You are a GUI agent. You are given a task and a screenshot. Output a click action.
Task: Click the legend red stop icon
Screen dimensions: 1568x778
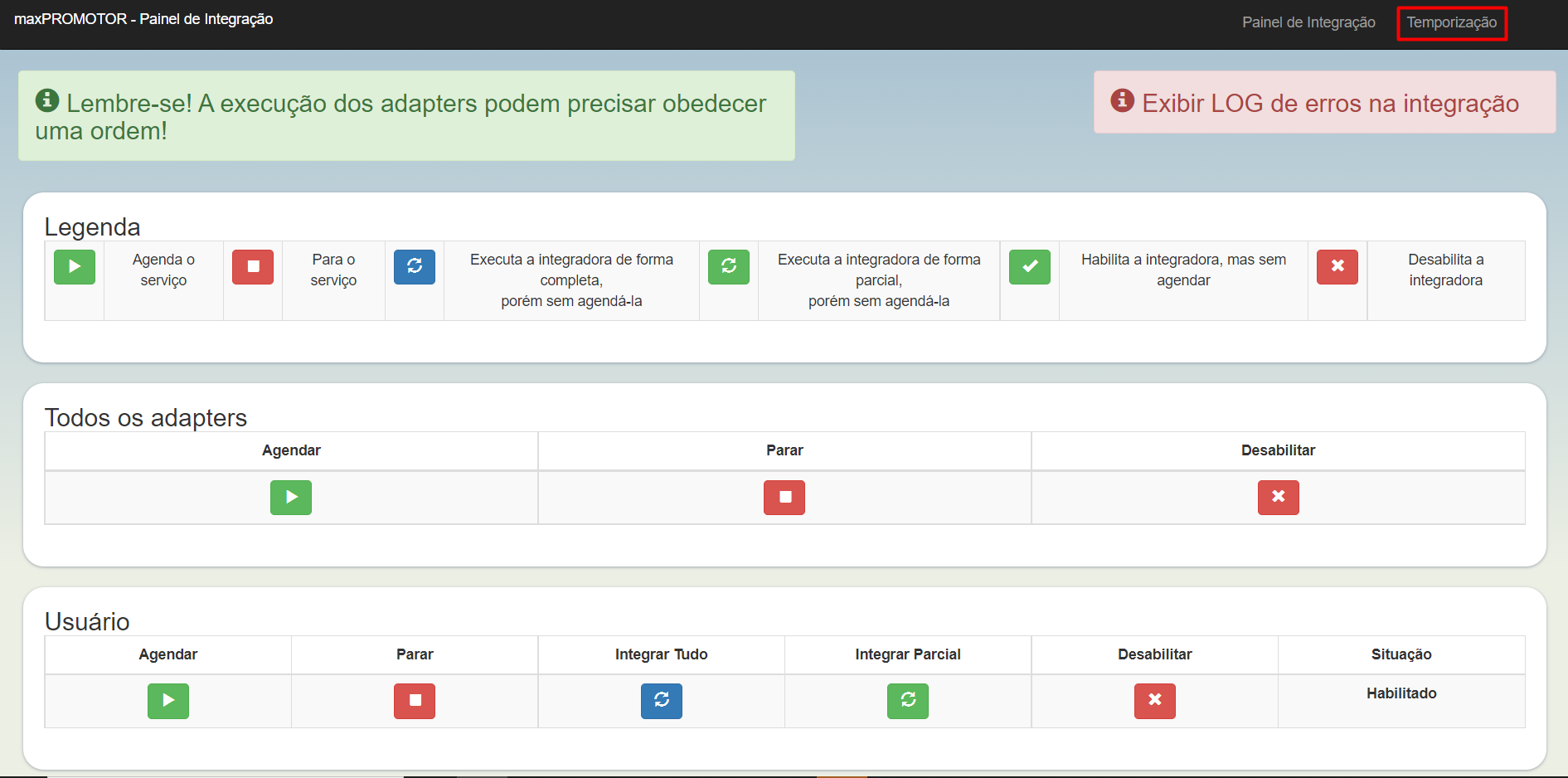tap(253, 267)
